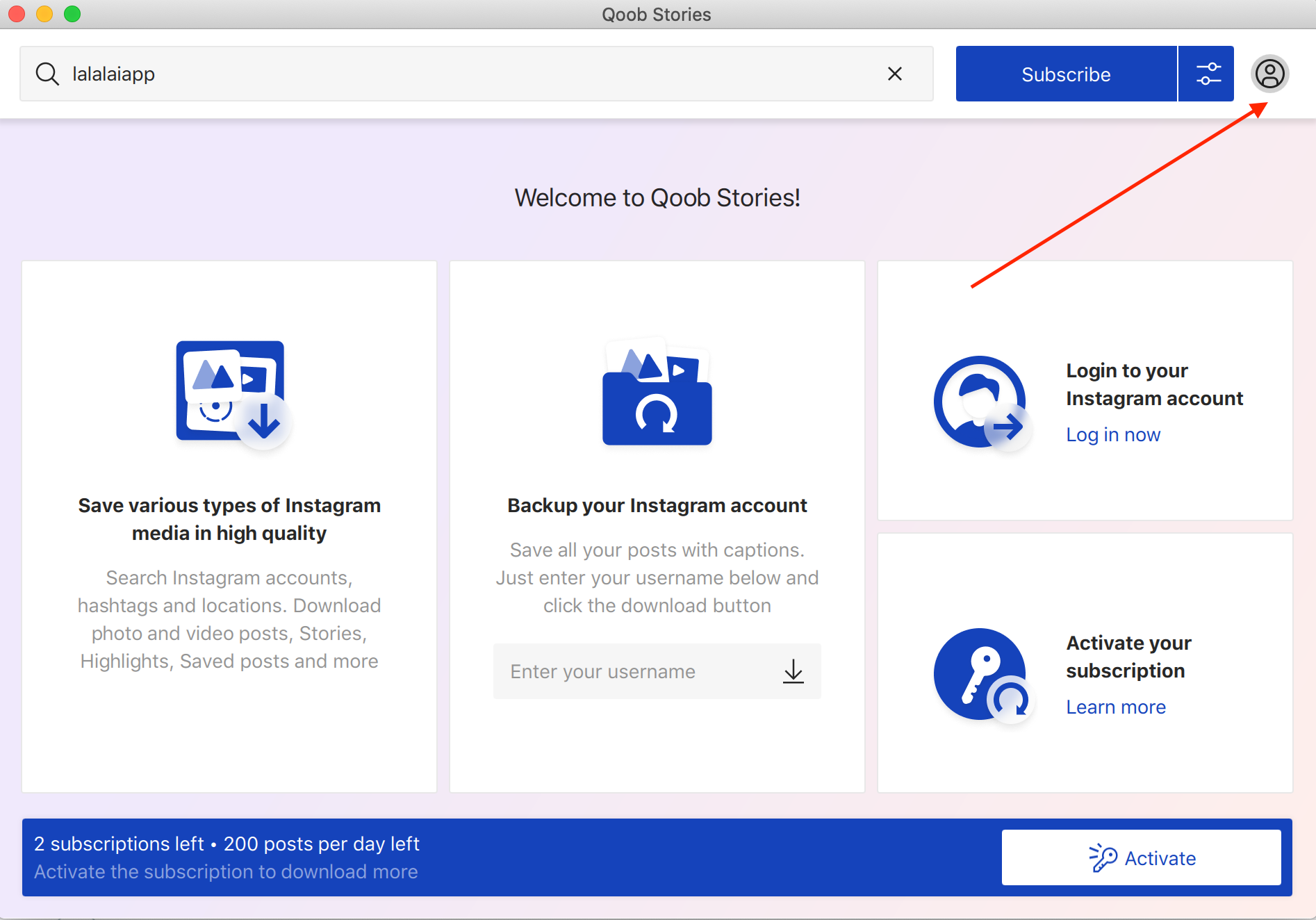This screenshot has height=920, width=1316.
Task: Click 'Search Instagram accounts, hashtags' description
Action: point(229,619)
